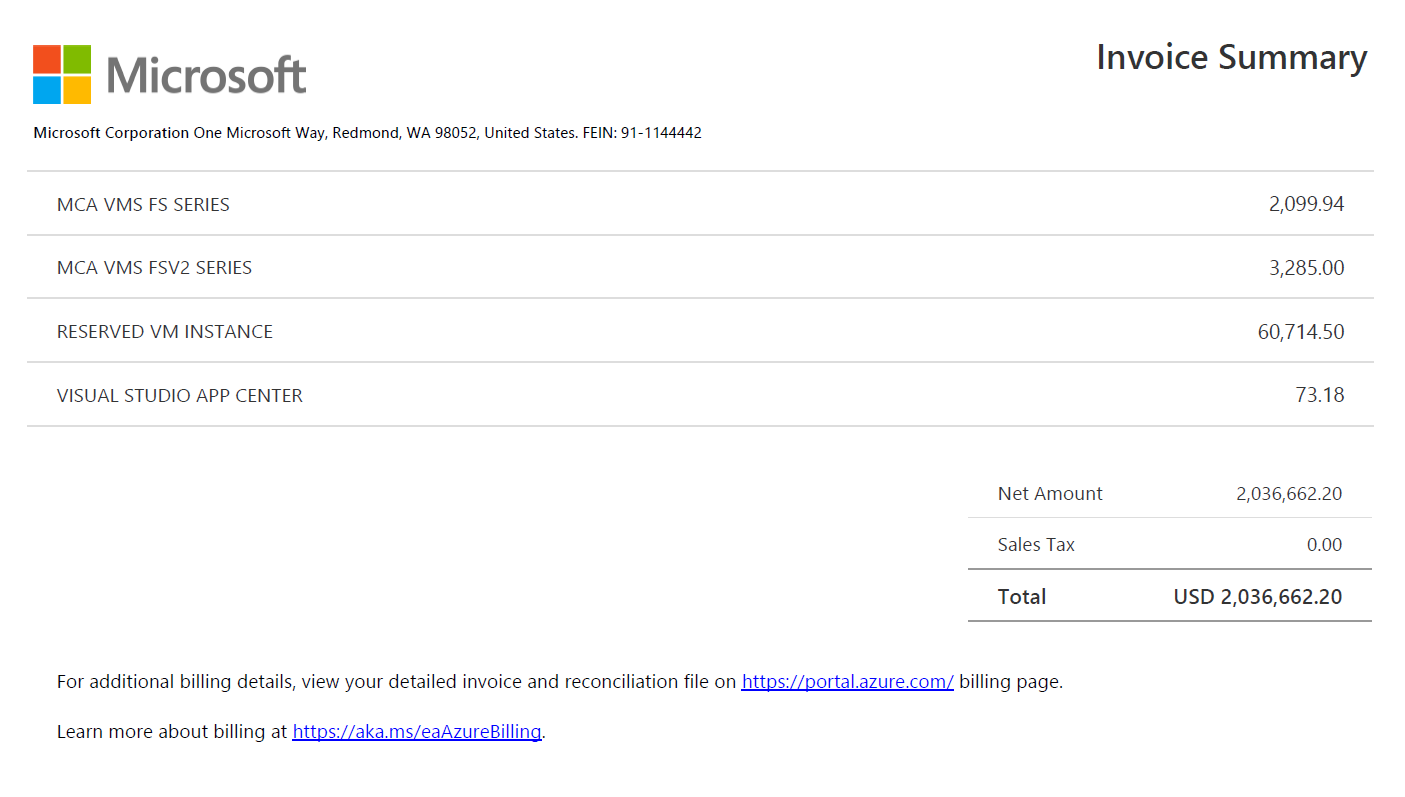Click the 'For additional billing details' sentence

560,682
